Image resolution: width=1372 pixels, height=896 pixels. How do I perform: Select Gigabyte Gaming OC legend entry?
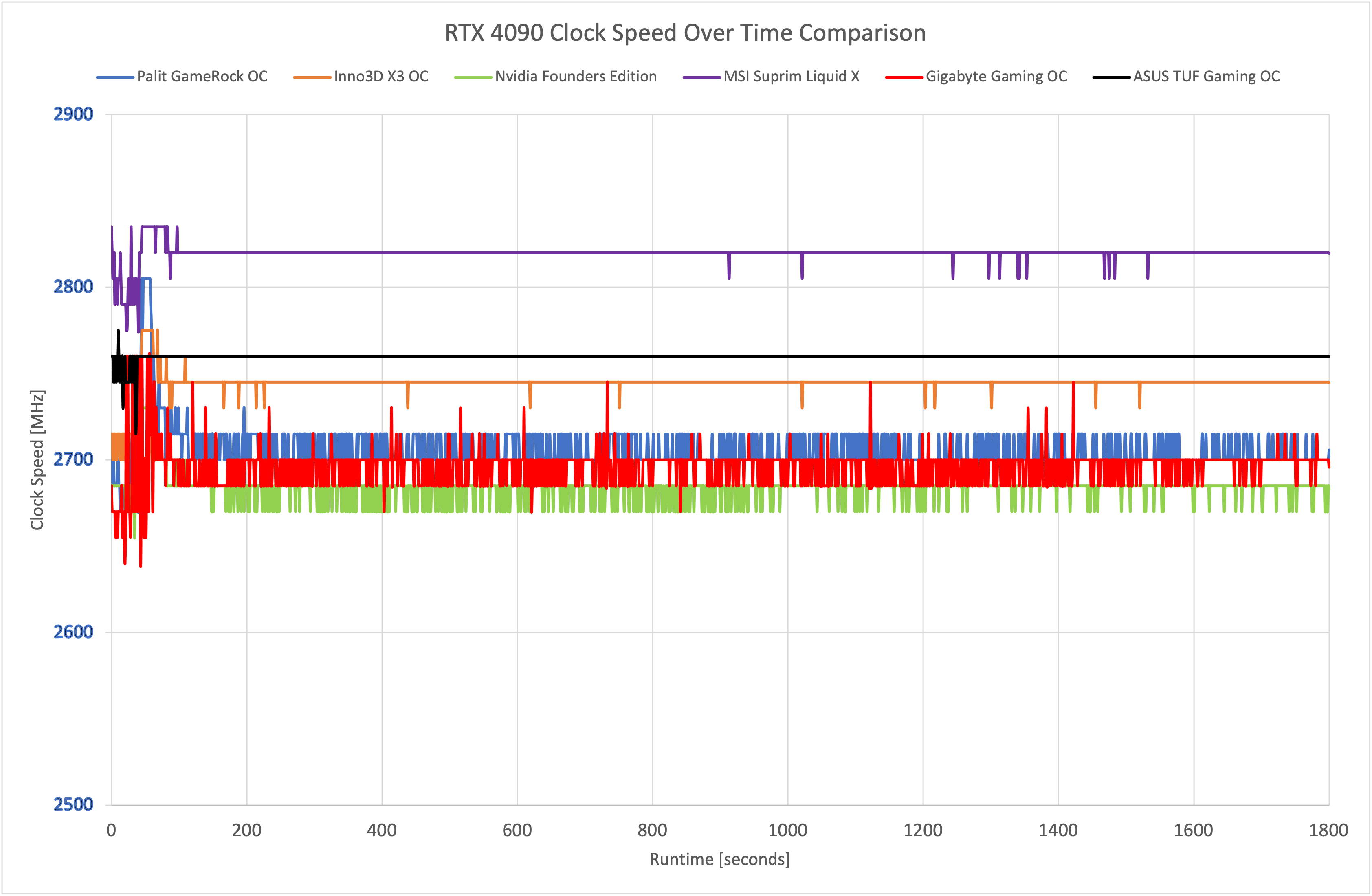pos(996,77)
